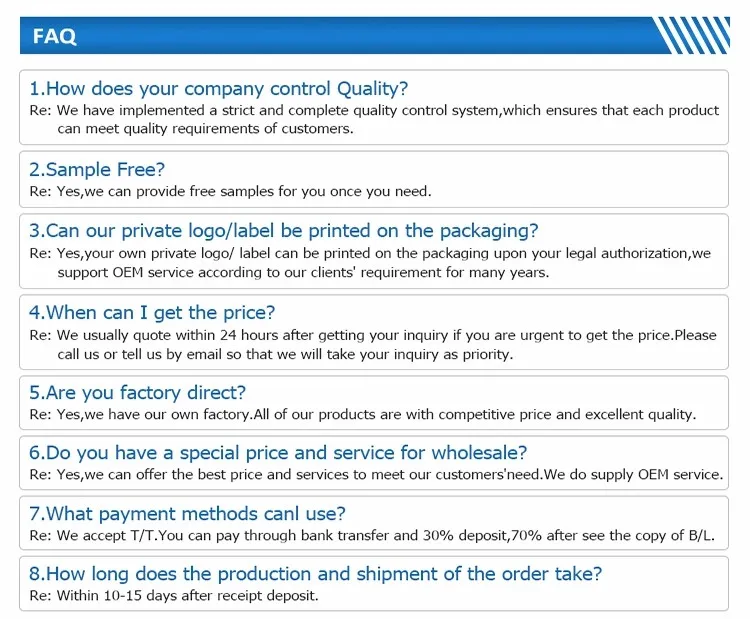
Task: Click the 'call us or tell us by email' line
Action: click(285, 353)
